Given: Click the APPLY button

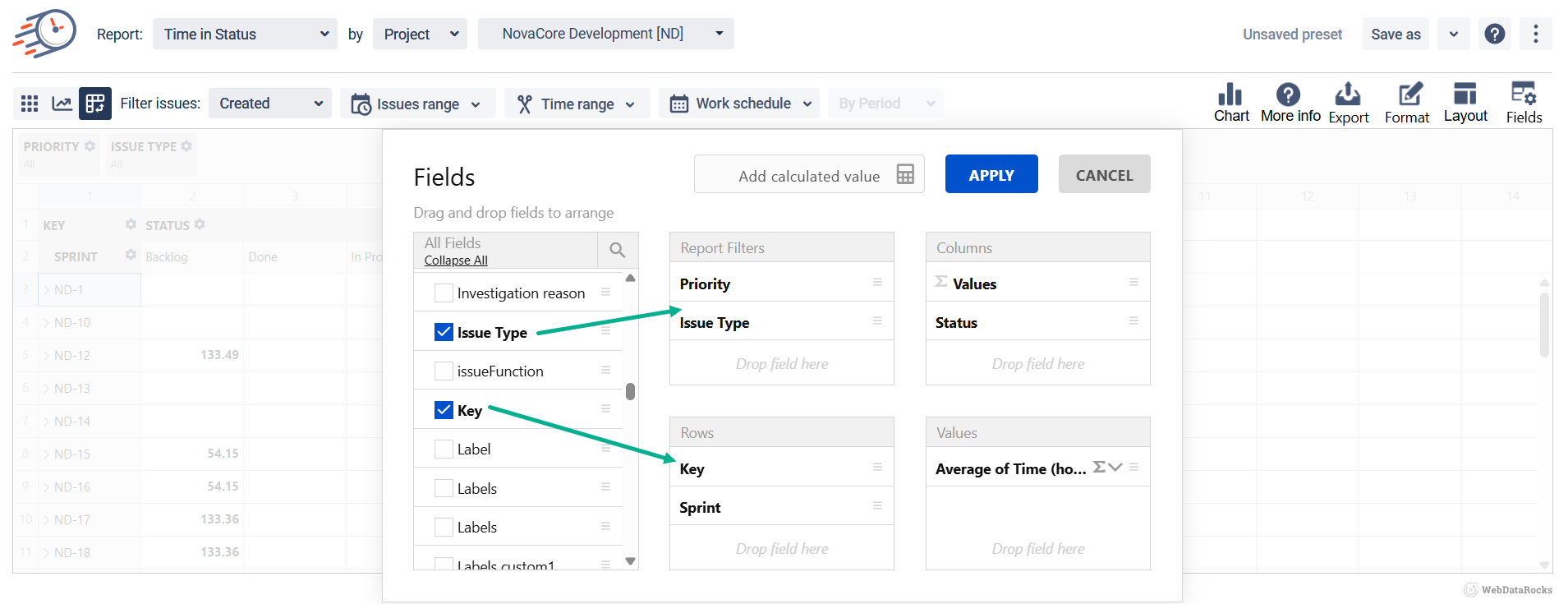Looking at the screenshot, I should click(x=991, y=174).
